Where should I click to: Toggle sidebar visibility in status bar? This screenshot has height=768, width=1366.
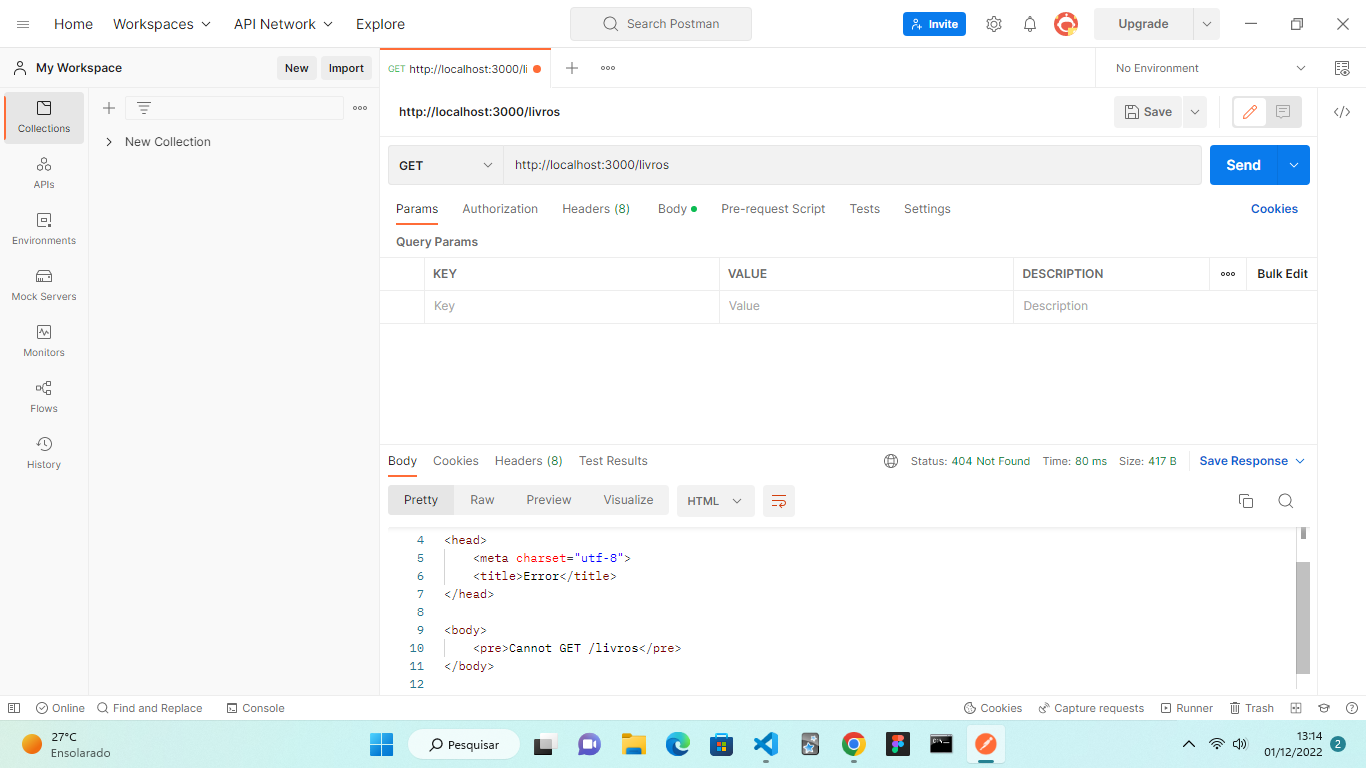(x=14, y=708)
